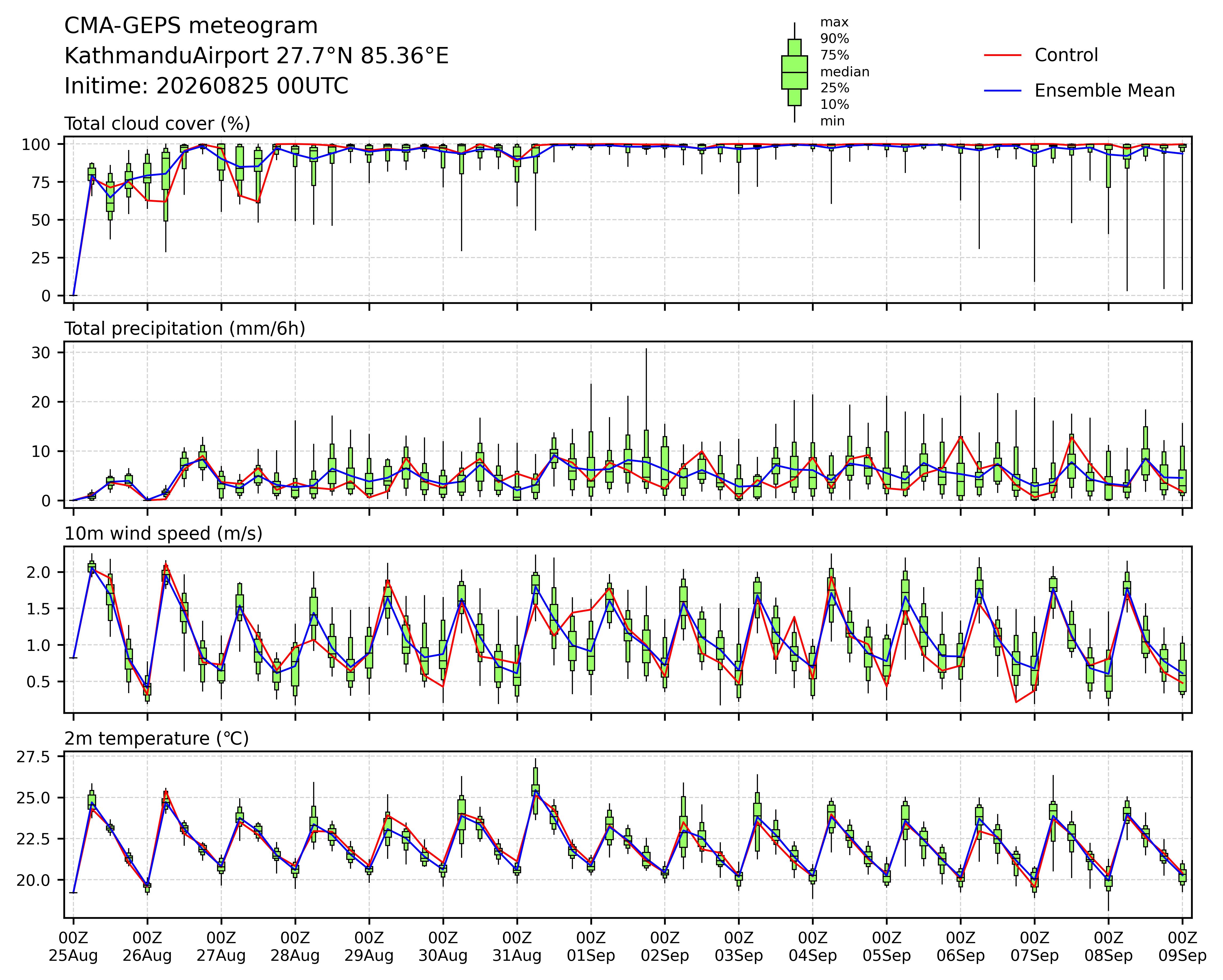Image resolution: width=1223 pixels, height=980 pixels.
Task: Click the 2m temperature panel title
Action: tap(156, 739)
